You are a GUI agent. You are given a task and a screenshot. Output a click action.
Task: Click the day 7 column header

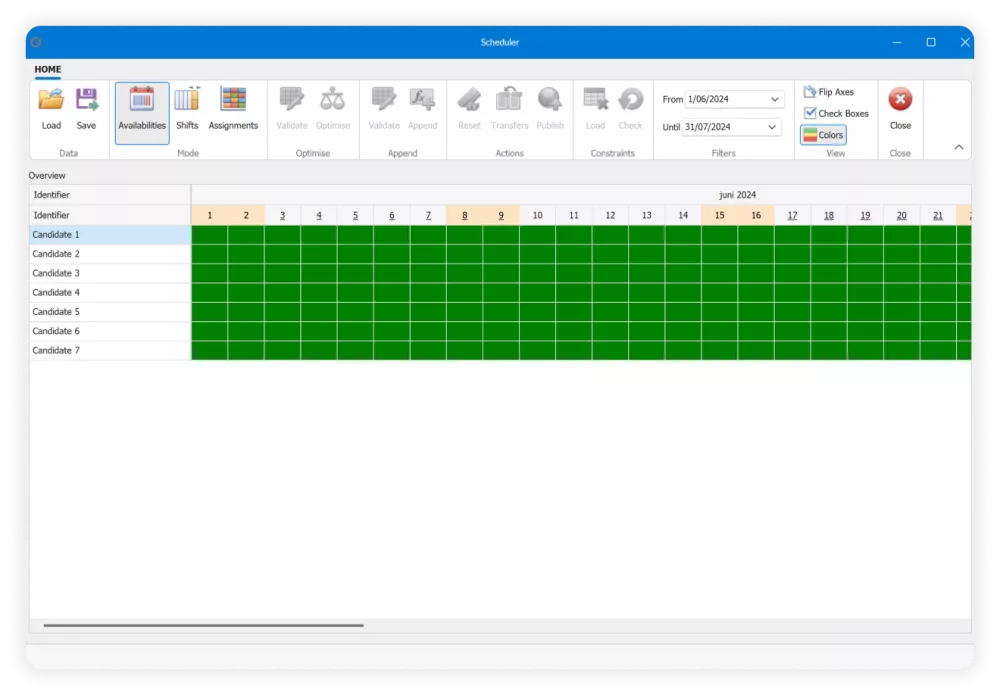pos(428,216)
